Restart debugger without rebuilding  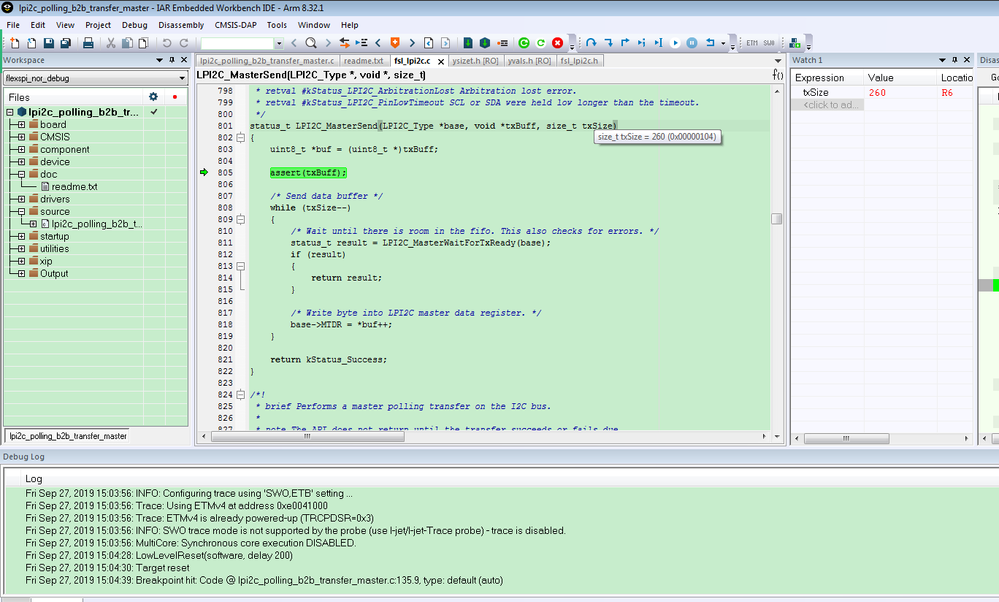[x=541, y=43]
